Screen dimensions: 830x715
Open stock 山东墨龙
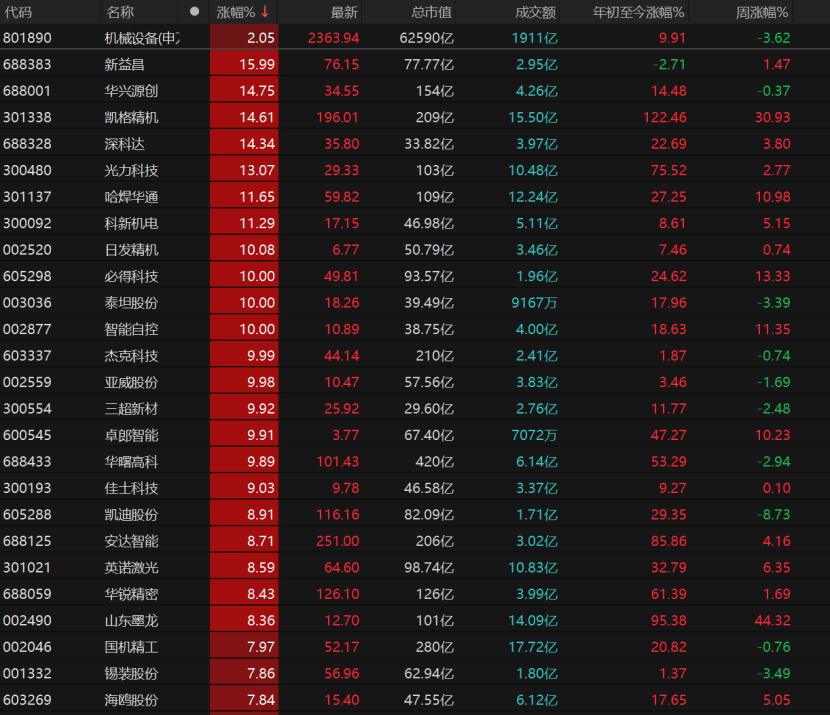(x=131, y=620)
